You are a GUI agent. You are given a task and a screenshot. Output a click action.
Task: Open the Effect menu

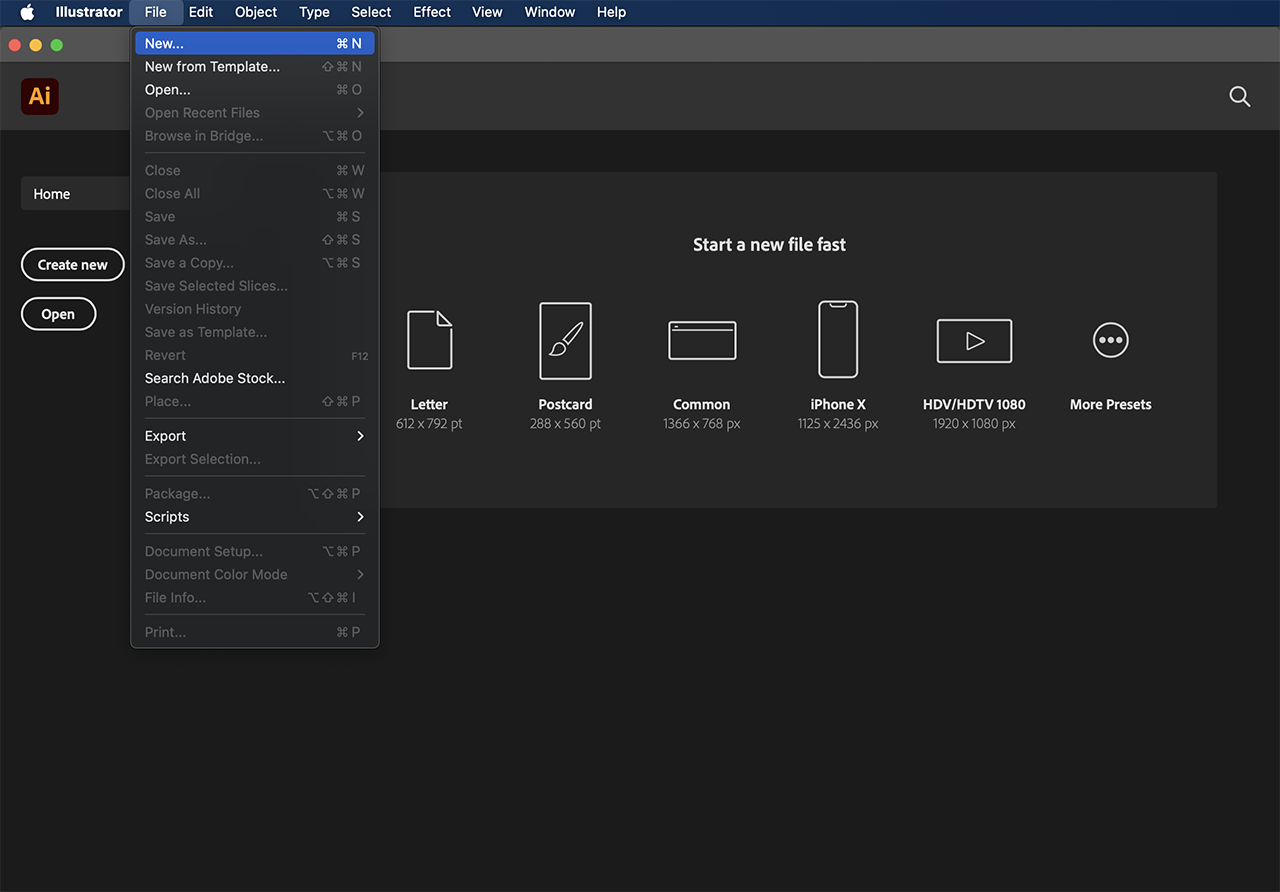[x=432, y=12]
